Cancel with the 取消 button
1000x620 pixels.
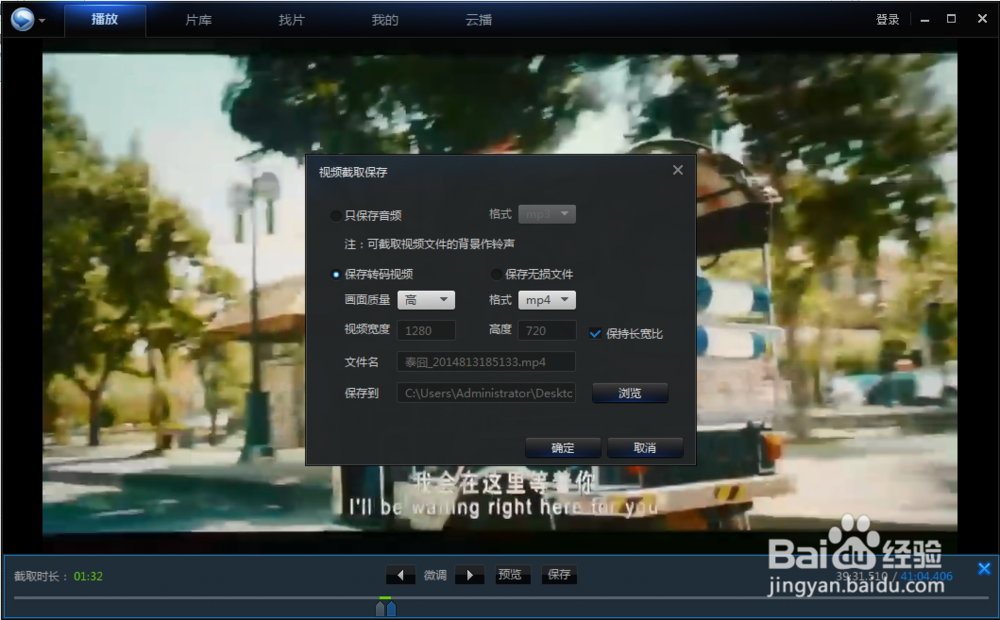coord(645,448)
